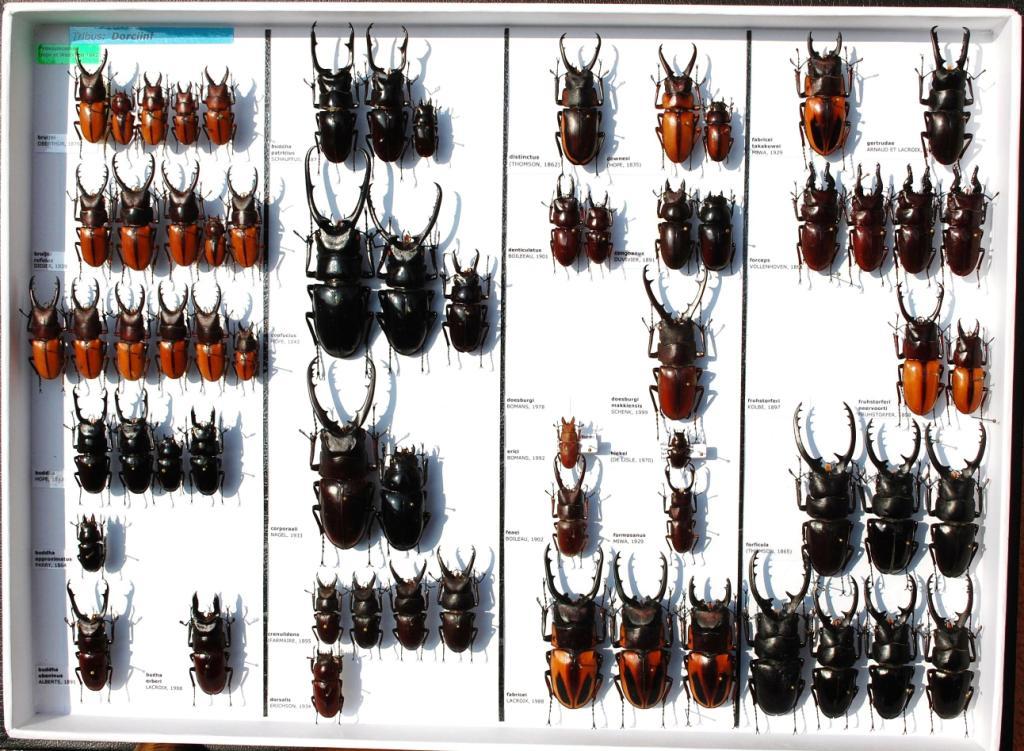The width and height of the screenshot is (1024, 751).
Task: Select the lone small beetle beside buddha approximatus label
Action: 90,542
